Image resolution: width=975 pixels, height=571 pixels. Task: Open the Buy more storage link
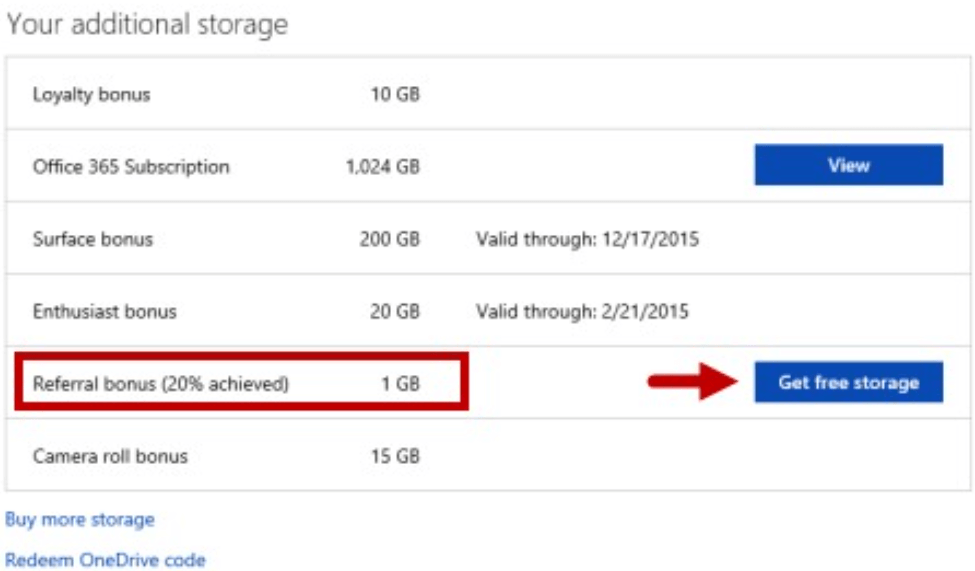coord(80,519)
